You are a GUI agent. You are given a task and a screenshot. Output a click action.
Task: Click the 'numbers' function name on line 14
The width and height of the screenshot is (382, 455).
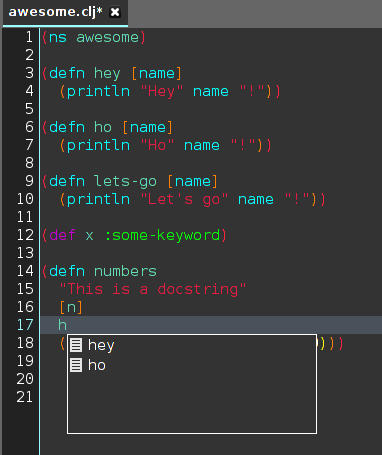click(x=125, y=271)
